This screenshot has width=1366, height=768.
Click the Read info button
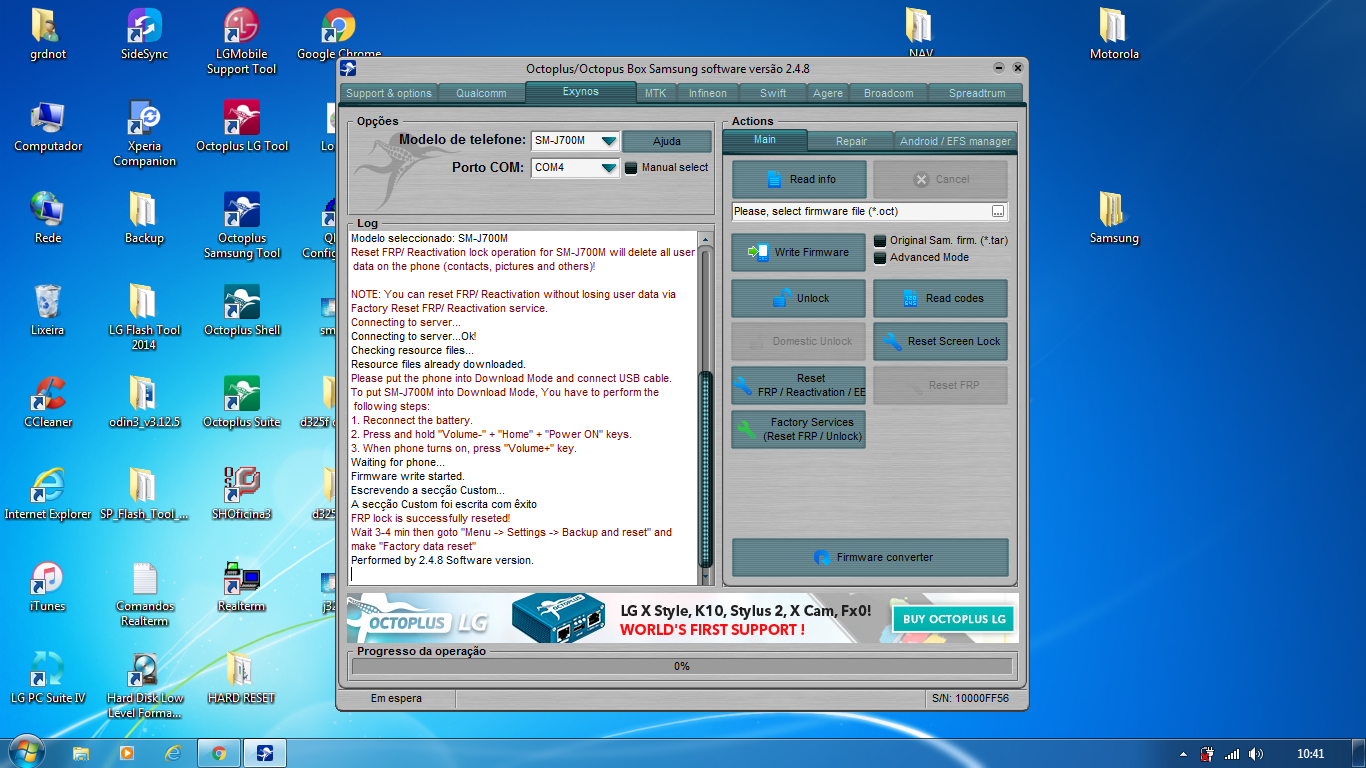point(799,180)
